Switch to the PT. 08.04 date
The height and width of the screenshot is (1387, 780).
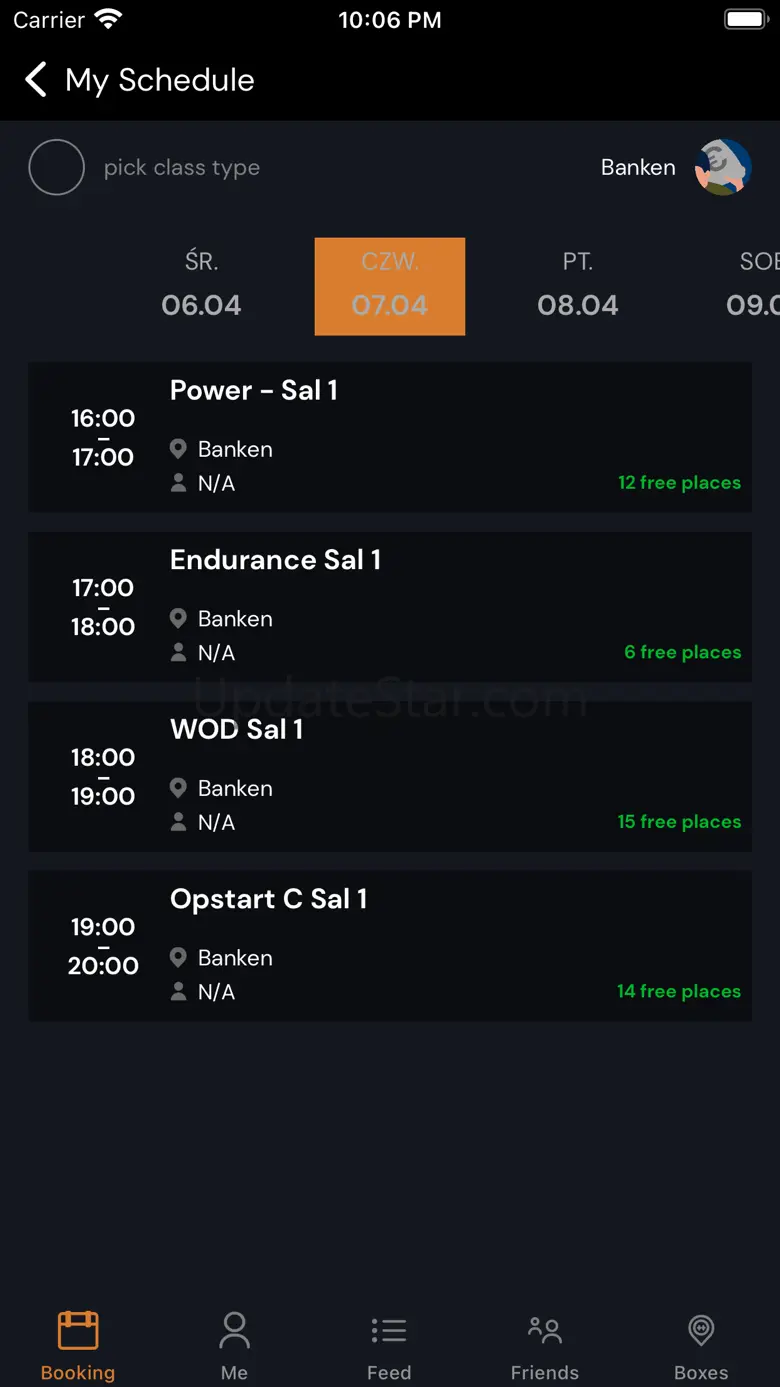pyautogui.click(x=577, y=286)
